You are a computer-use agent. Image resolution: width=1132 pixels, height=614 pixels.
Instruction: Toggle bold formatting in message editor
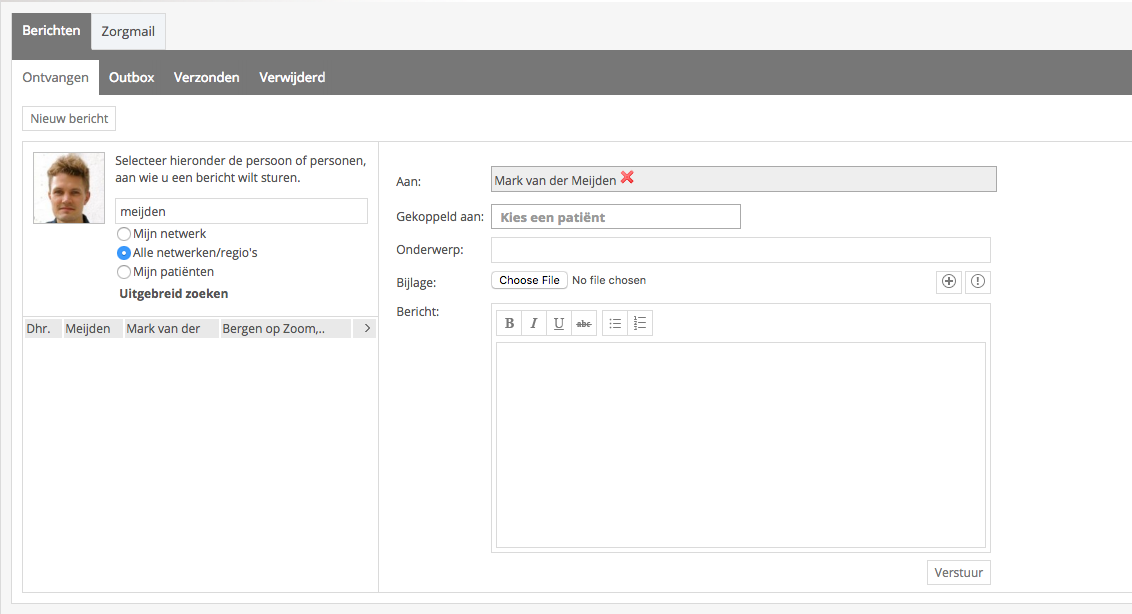coord(510,323)
